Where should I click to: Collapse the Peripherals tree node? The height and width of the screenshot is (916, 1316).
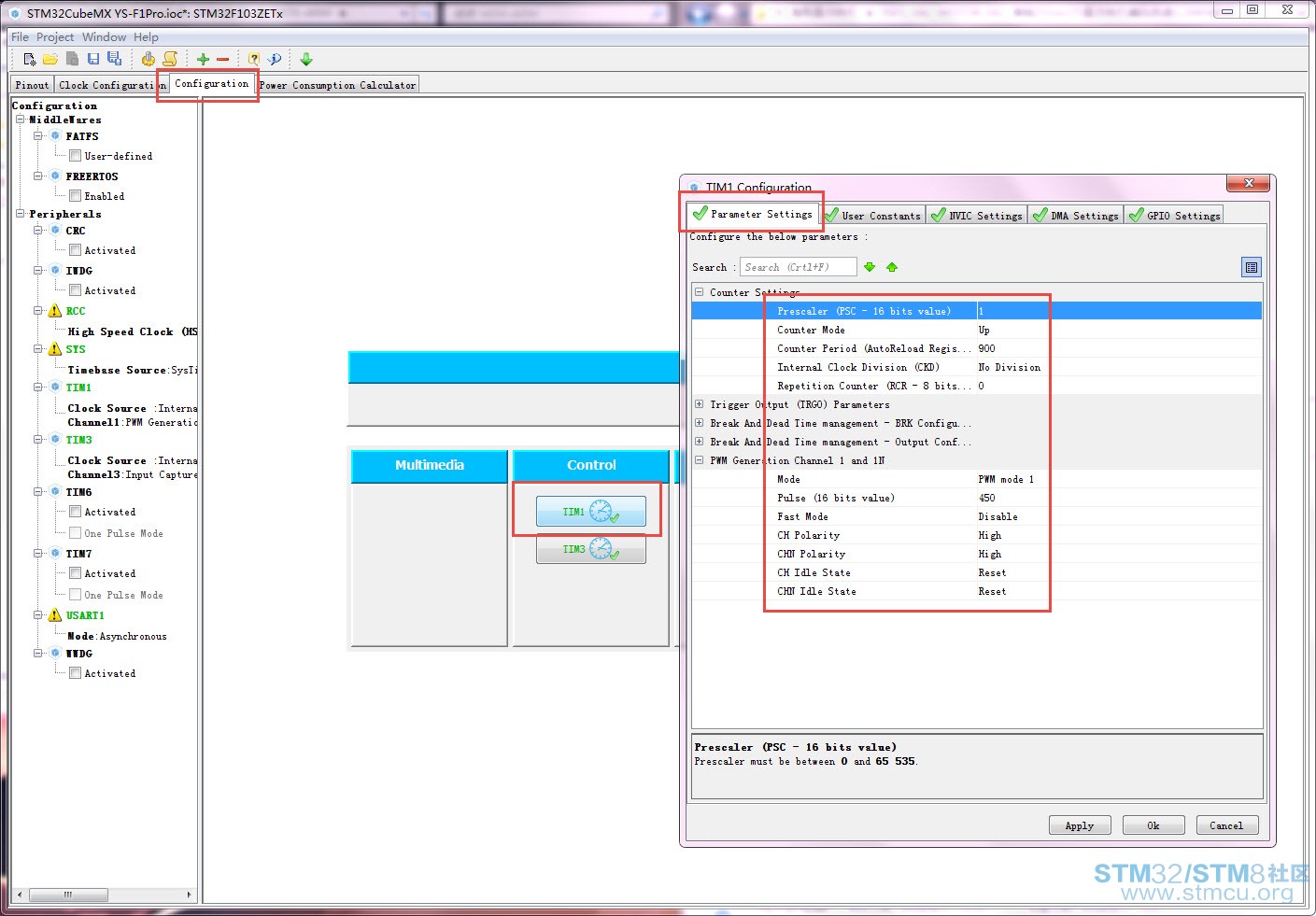[20, 214]
